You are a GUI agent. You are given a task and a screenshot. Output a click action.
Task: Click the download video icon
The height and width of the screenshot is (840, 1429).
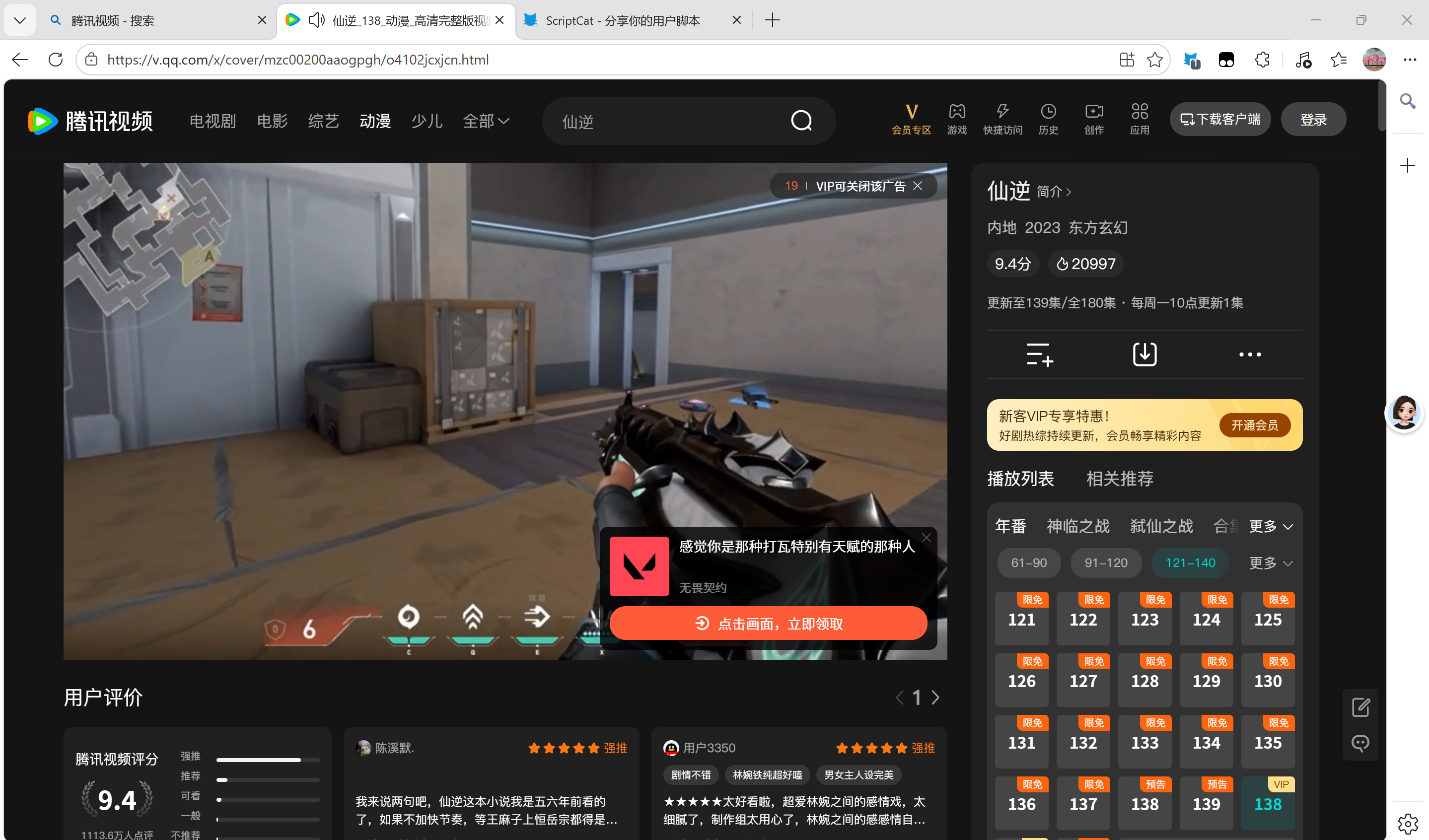click(x=1144, y=354)
